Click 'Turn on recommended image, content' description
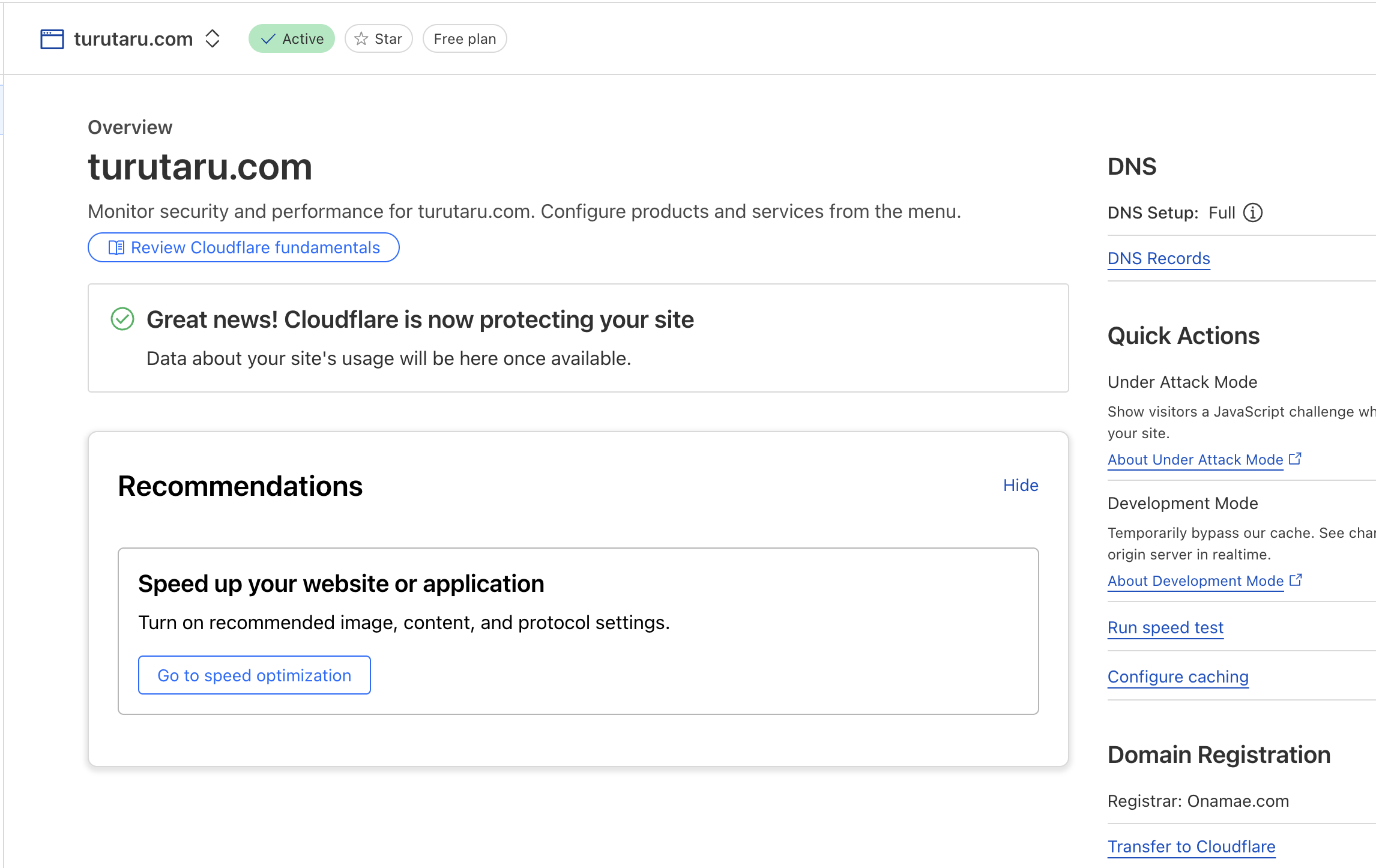The width and height of the screenshot is (1376, 868). tap(403, 622)
